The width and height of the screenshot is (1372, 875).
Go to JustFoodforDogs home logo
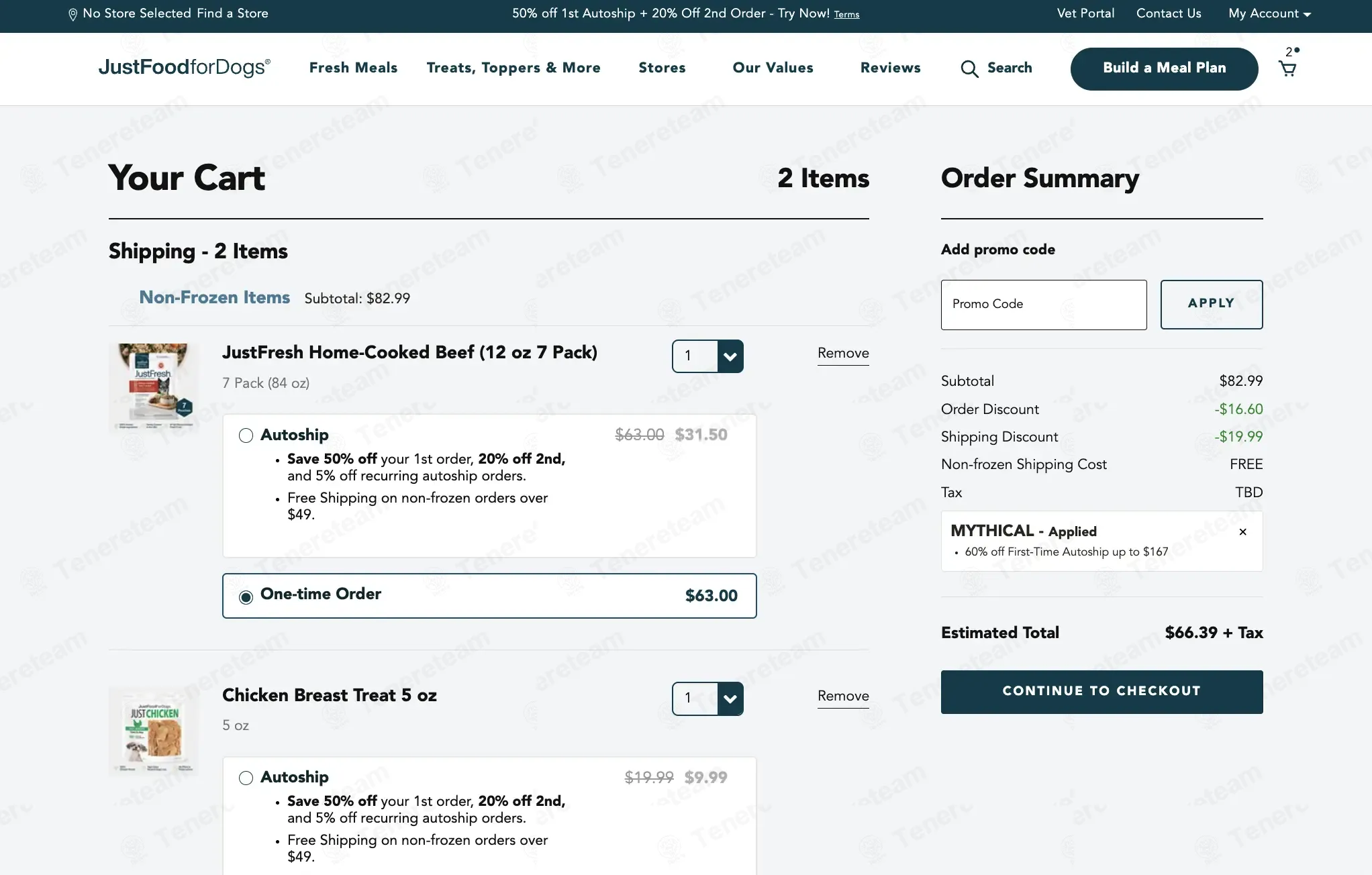(185, 67)
